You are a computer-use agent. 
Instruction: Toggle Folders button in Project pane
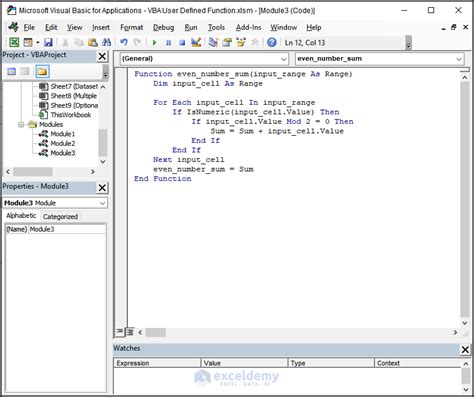pyautogui.click(x=42, y=71)
